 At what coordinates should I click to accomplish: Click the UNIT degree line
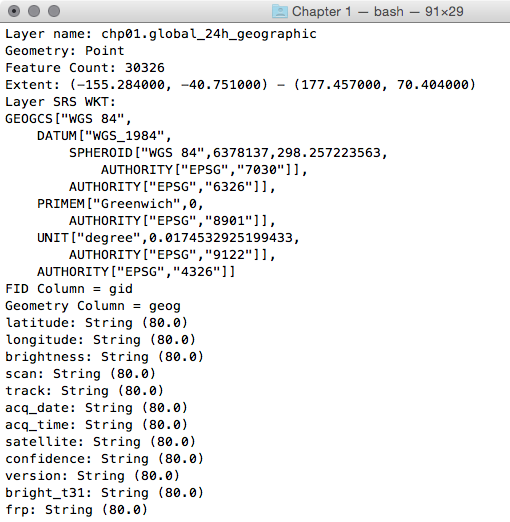coord(168,238)
